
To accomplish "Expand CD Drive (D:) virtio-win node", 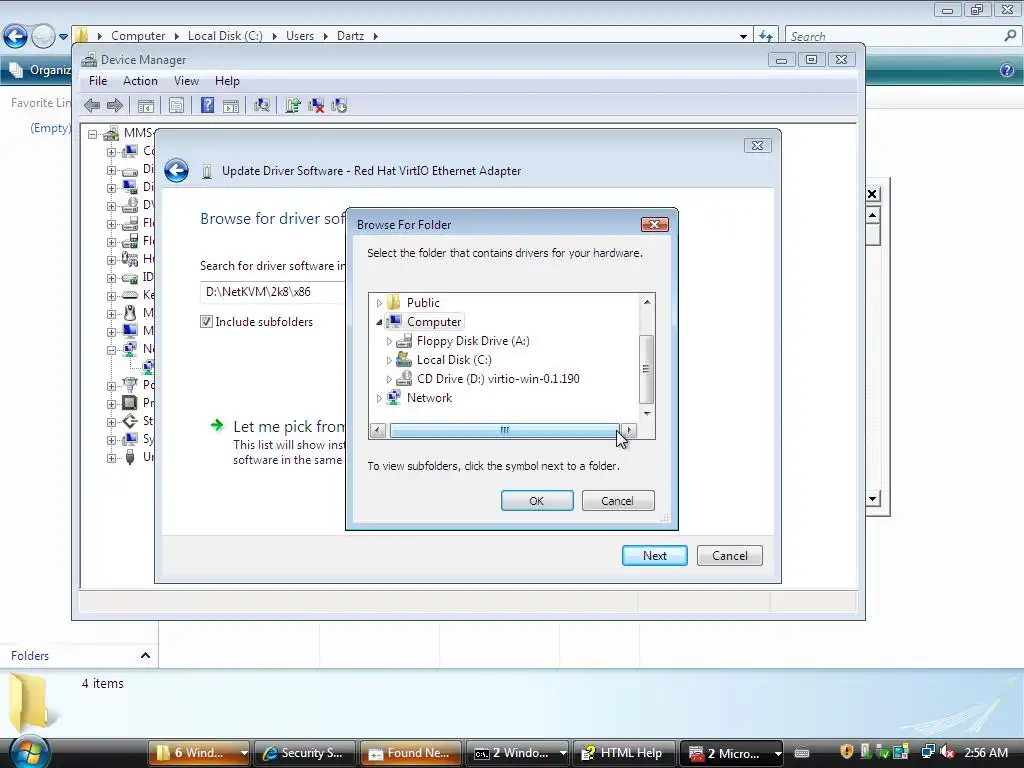I will [x=389, y=379].
